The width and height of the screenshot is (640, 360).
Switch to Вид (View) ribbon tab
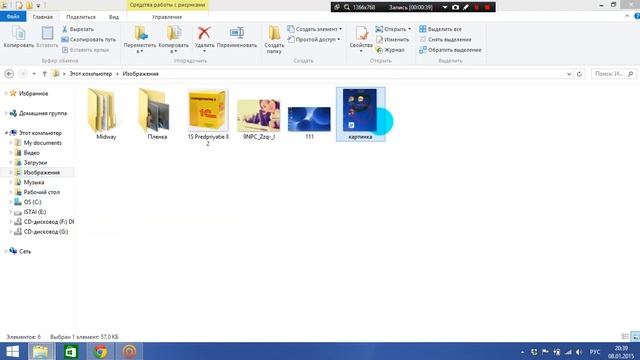(114, 17)
